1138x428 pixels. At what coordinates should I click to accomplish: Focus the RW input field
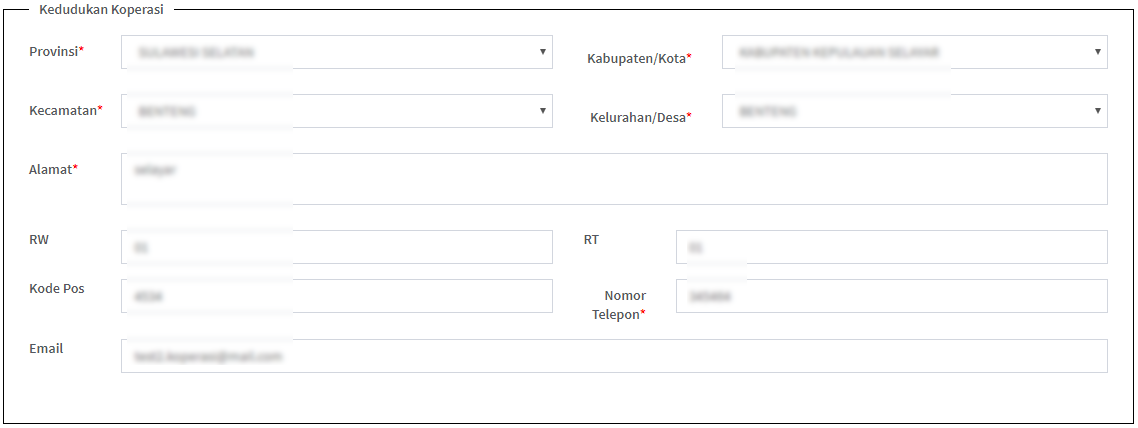[336, 247]
